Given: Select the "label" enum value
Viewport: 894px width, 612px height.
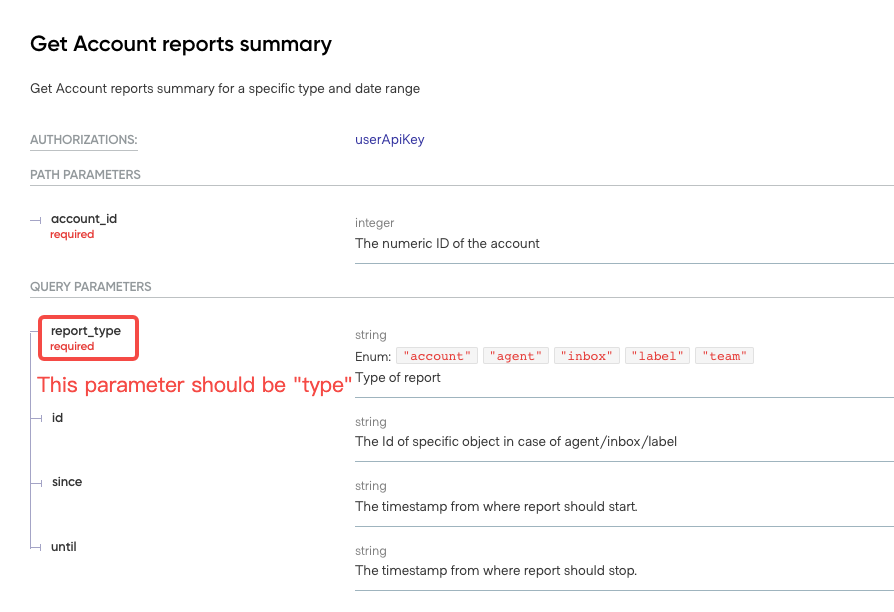Looking at the screenshot, I should coord(657,356).
